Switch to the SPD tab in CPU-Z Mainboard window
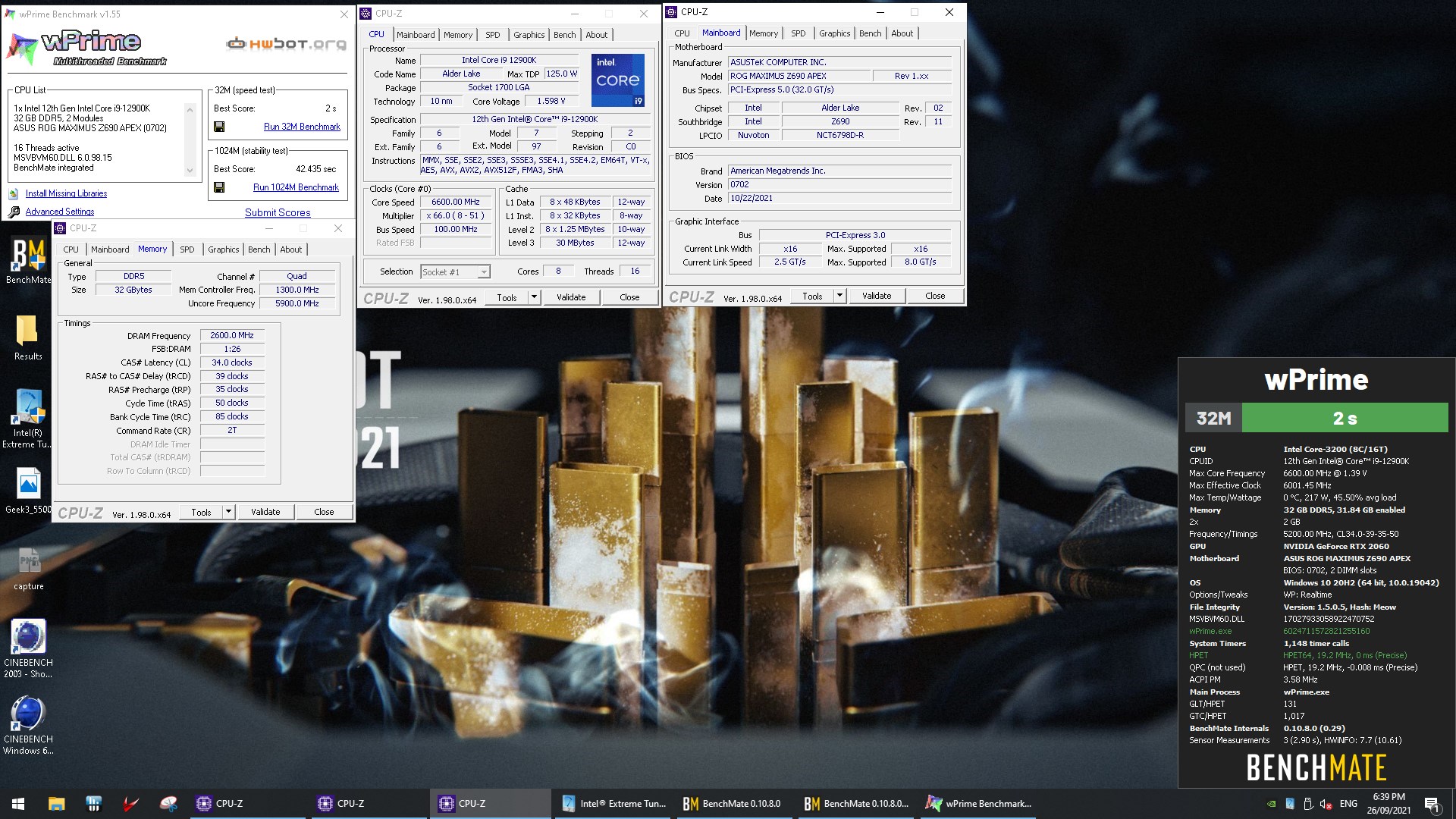Viewport: 1456px width, 819px height. pyautogui.click(x=799, y=33)
